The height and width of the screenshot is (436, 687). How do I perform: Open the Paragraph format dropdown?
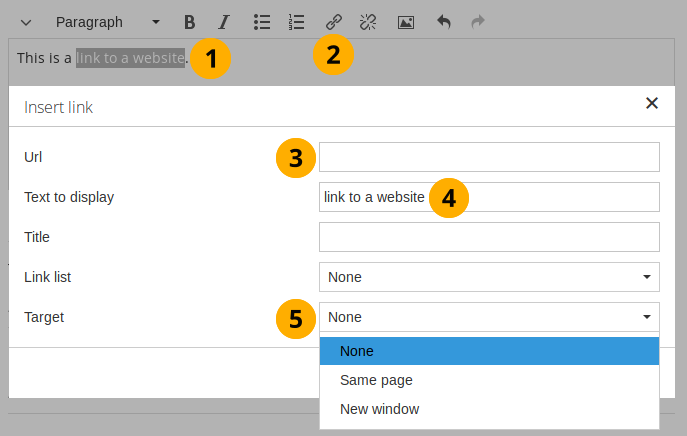coord(107,22)
